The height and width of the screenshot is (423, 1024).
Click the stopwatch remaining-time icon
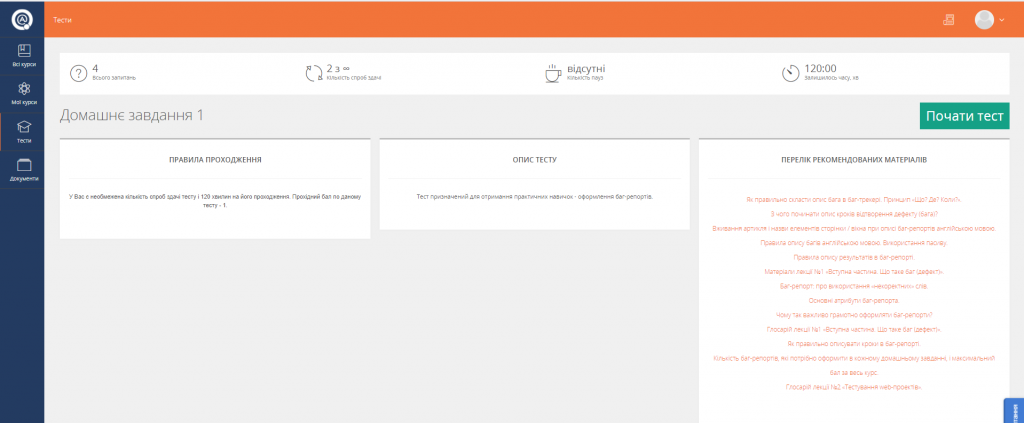tap(791, 73)
